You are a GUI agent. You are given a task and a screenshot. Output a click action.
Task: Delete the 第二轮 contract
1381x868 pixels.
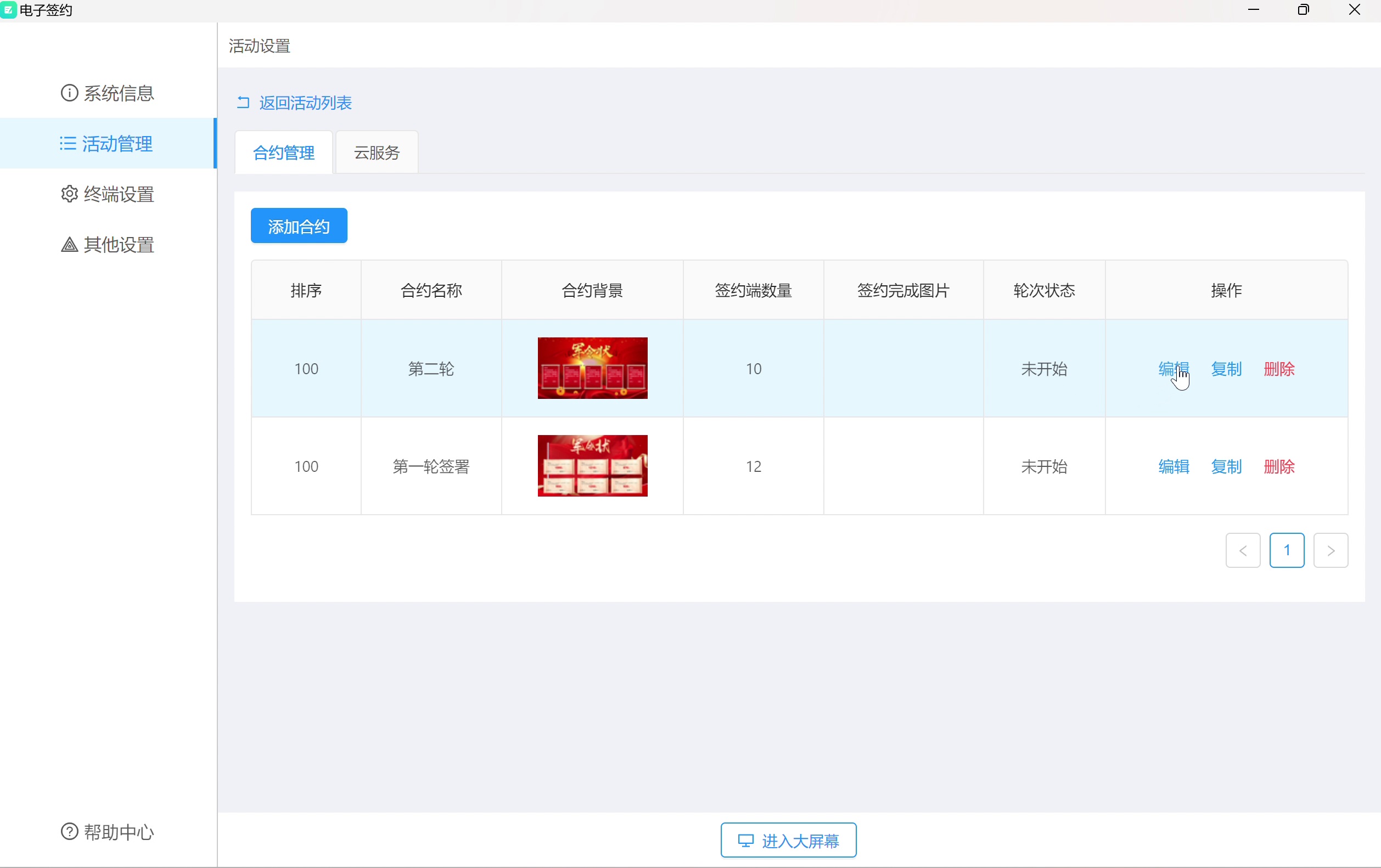point(1279,369)
